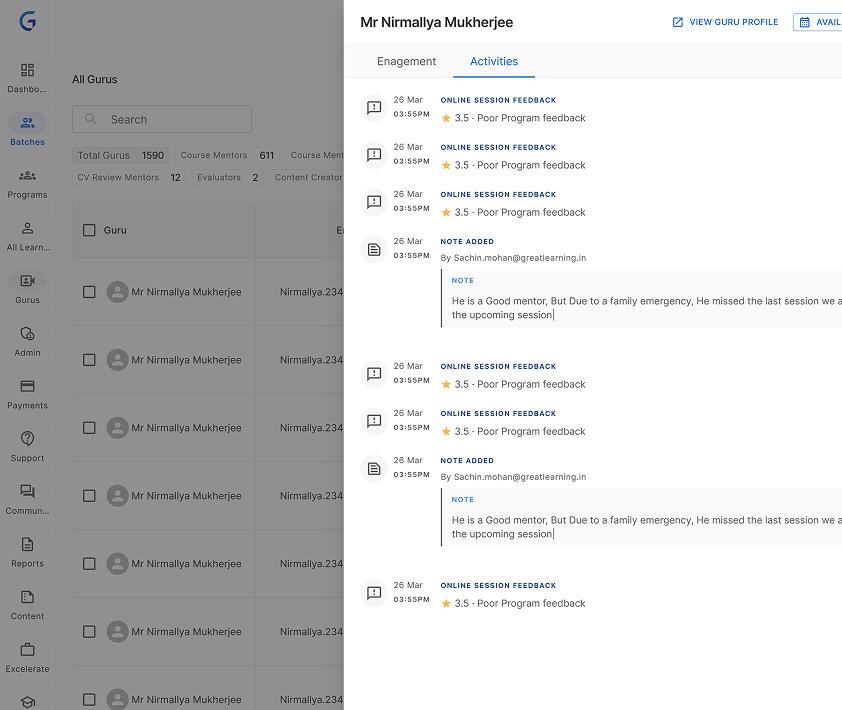Open the View Guru Profile link
This screenshot has height=710, width=842.
coord(725,22)
